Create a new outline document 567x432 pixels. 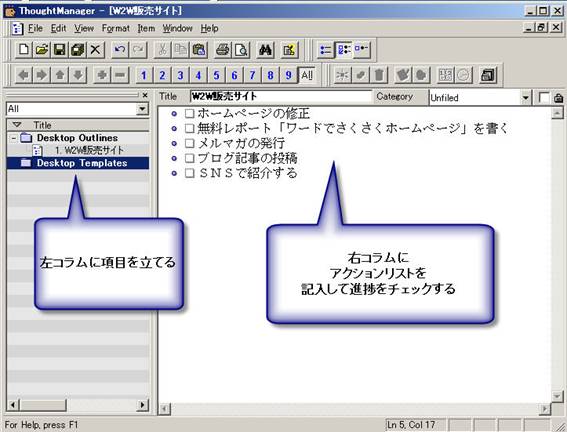click(x=24, y=50)
